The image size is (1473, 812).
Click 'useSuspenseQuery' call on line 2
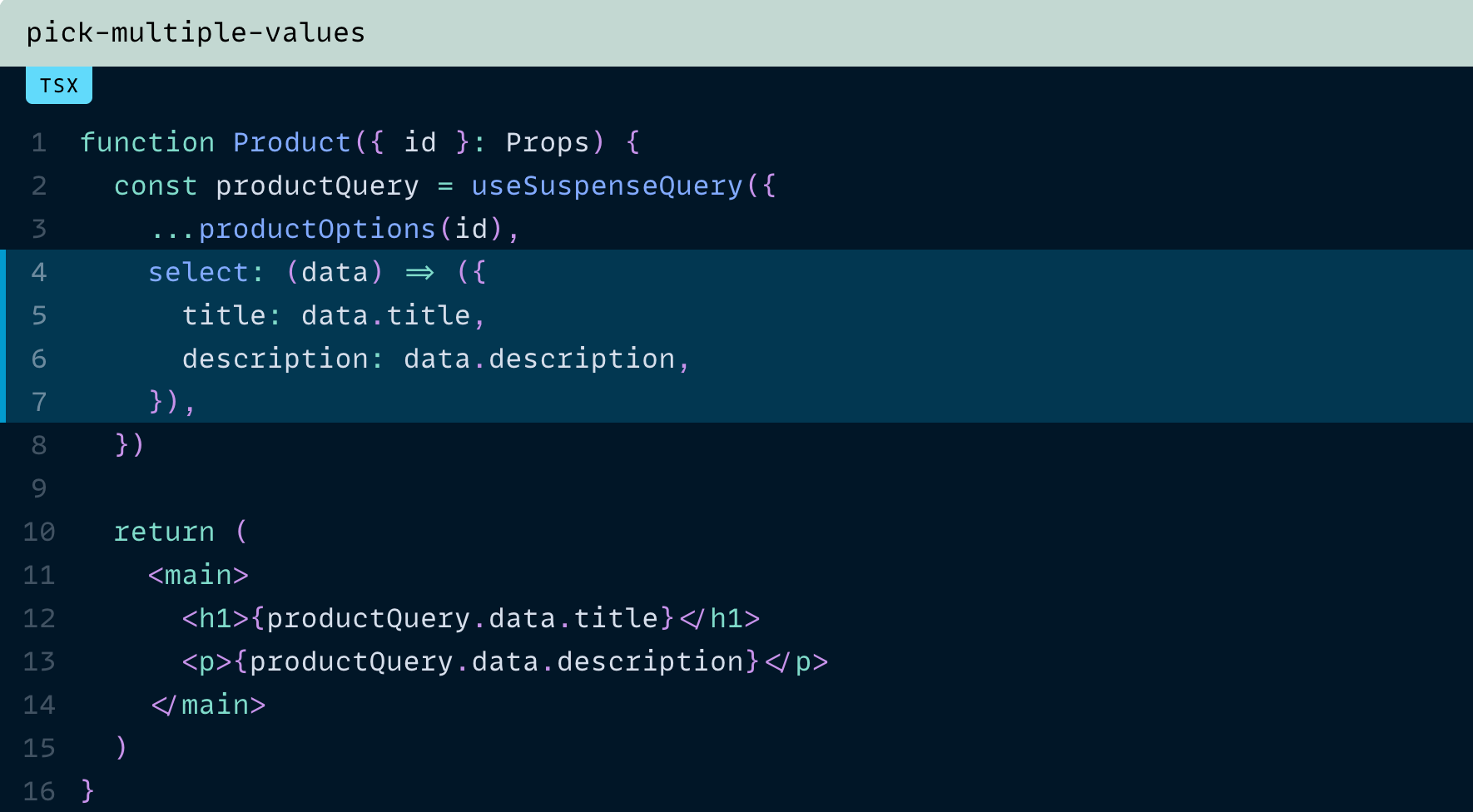coord(607,186)
